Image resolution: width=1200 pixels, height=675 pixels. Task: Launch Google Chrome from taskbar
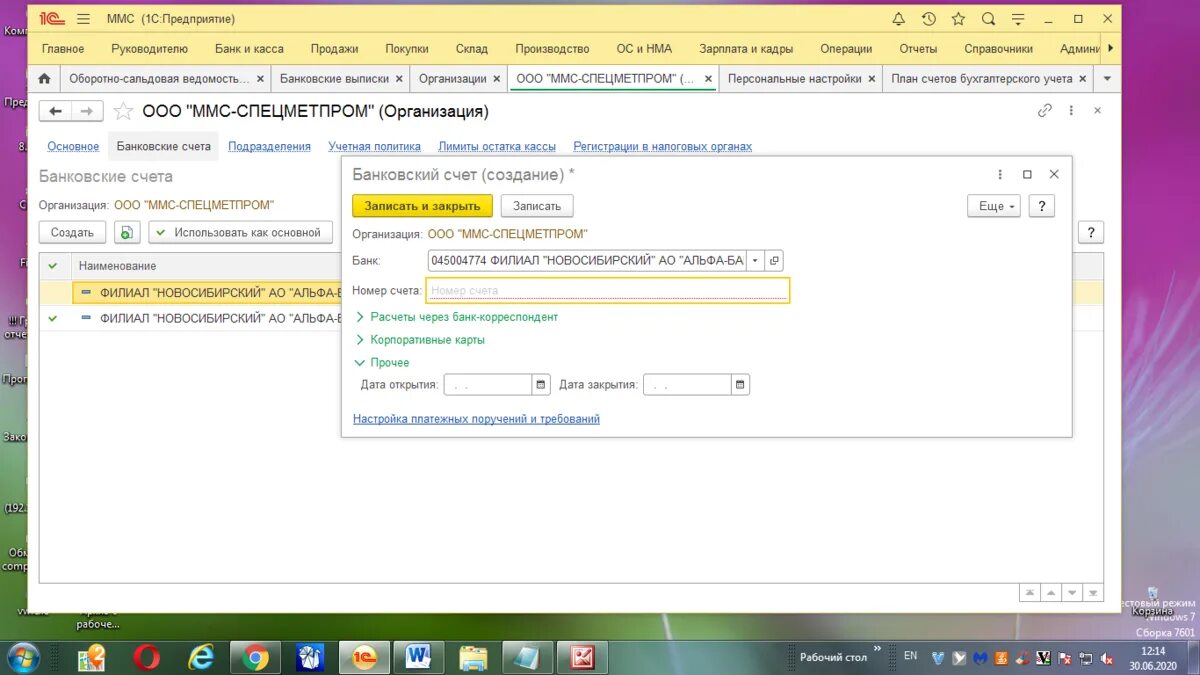[255, 657]
